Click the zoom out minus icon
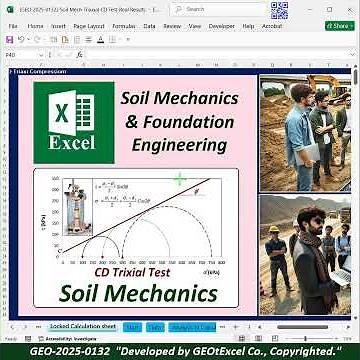This screenshot has height=360, width=360. click(x=286, y=338)
